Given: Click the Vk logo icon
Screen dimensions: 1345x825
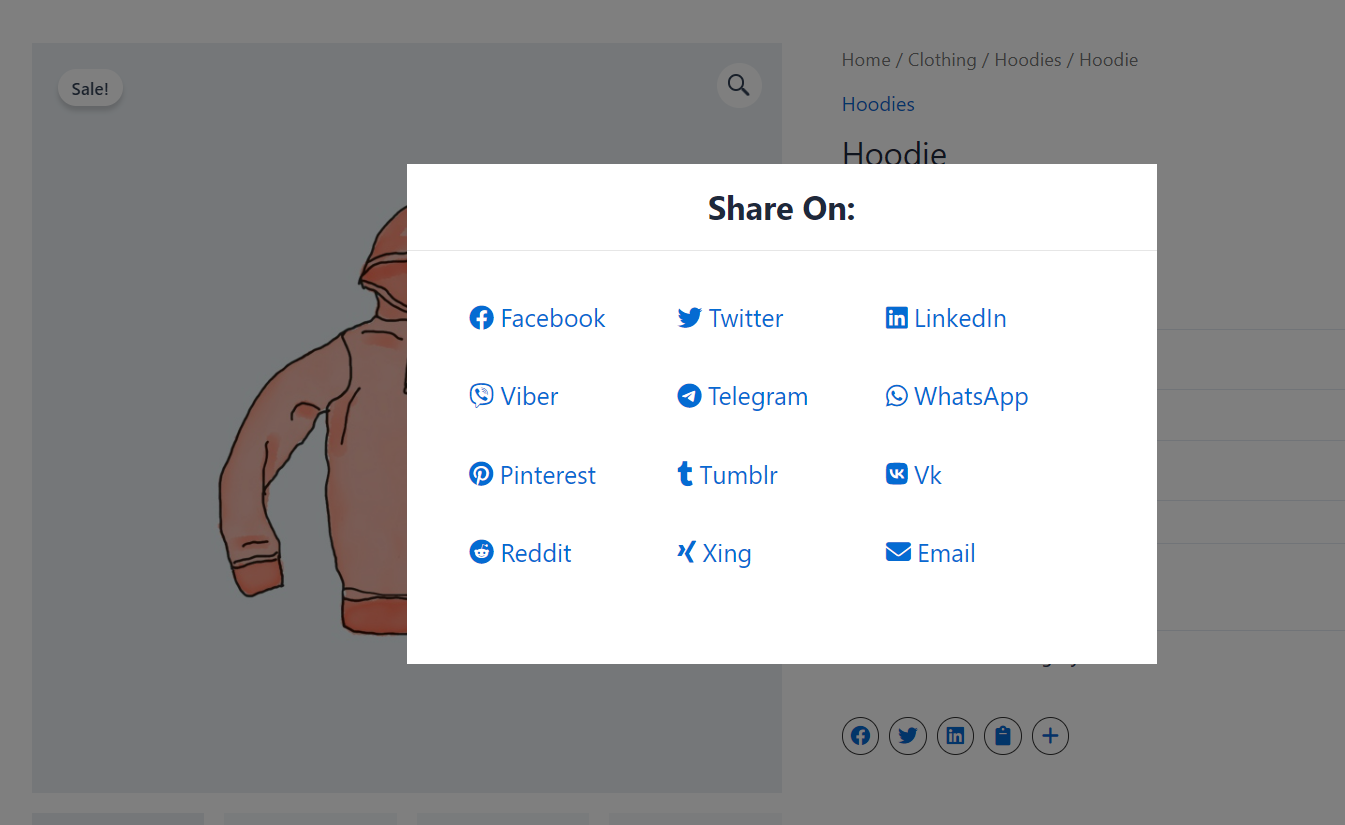Looking at the screenshot, I should pyautogui.click(x=897, y=474).
